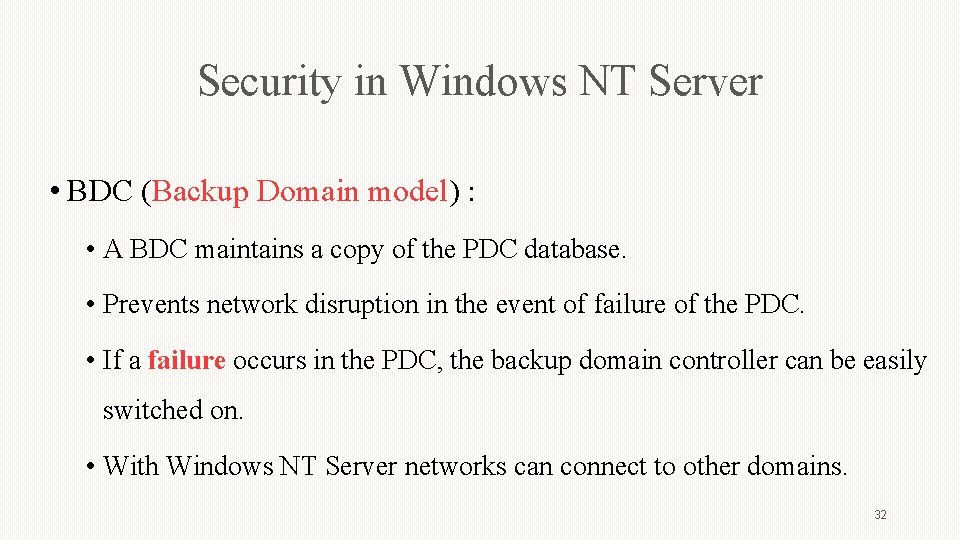Click the bullet dot before 'A BDC maintains'
960x540 pixels.
[x=91, y=250]
